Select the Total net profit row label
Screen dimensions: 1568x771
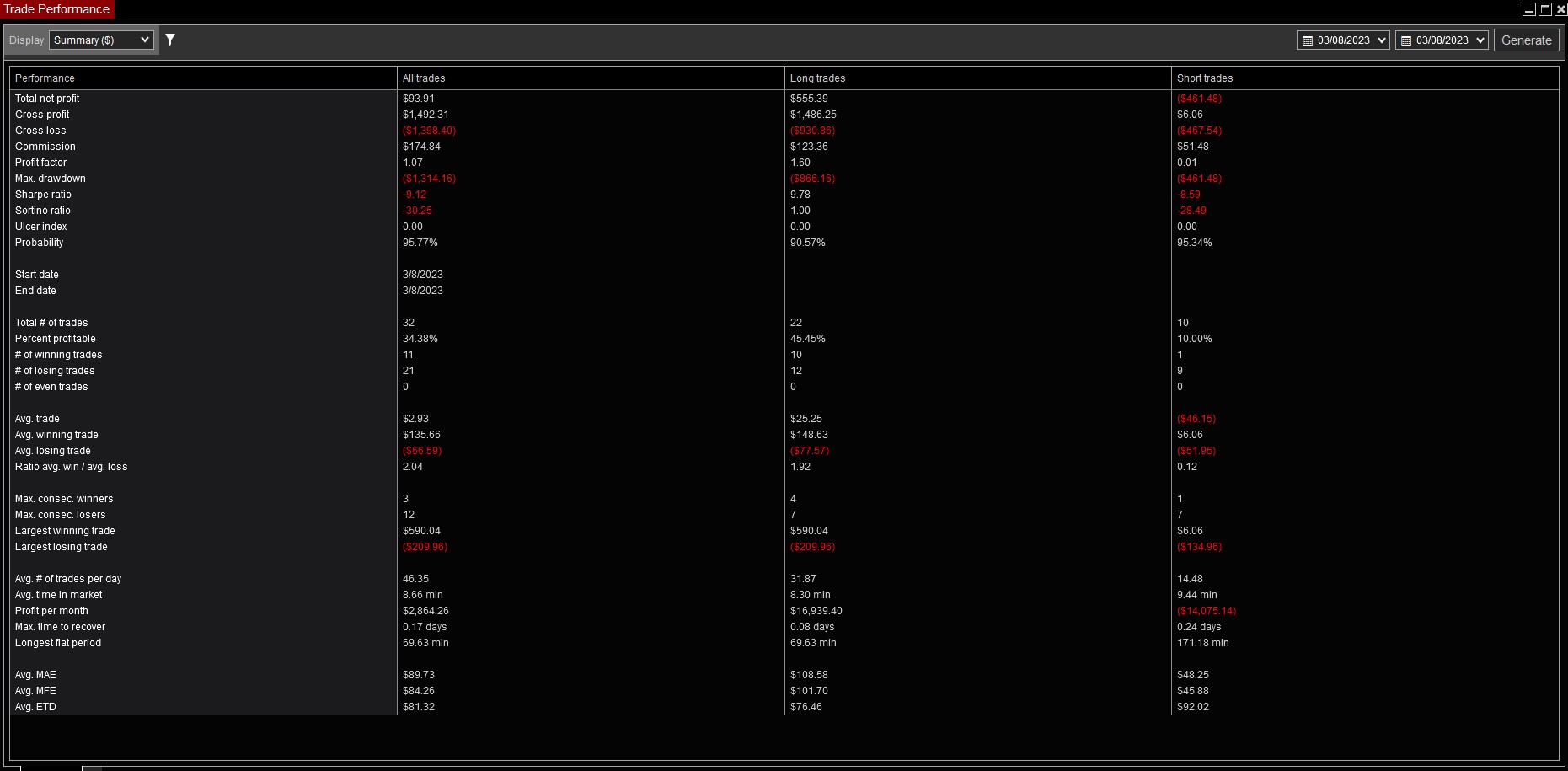pos(47,99)
